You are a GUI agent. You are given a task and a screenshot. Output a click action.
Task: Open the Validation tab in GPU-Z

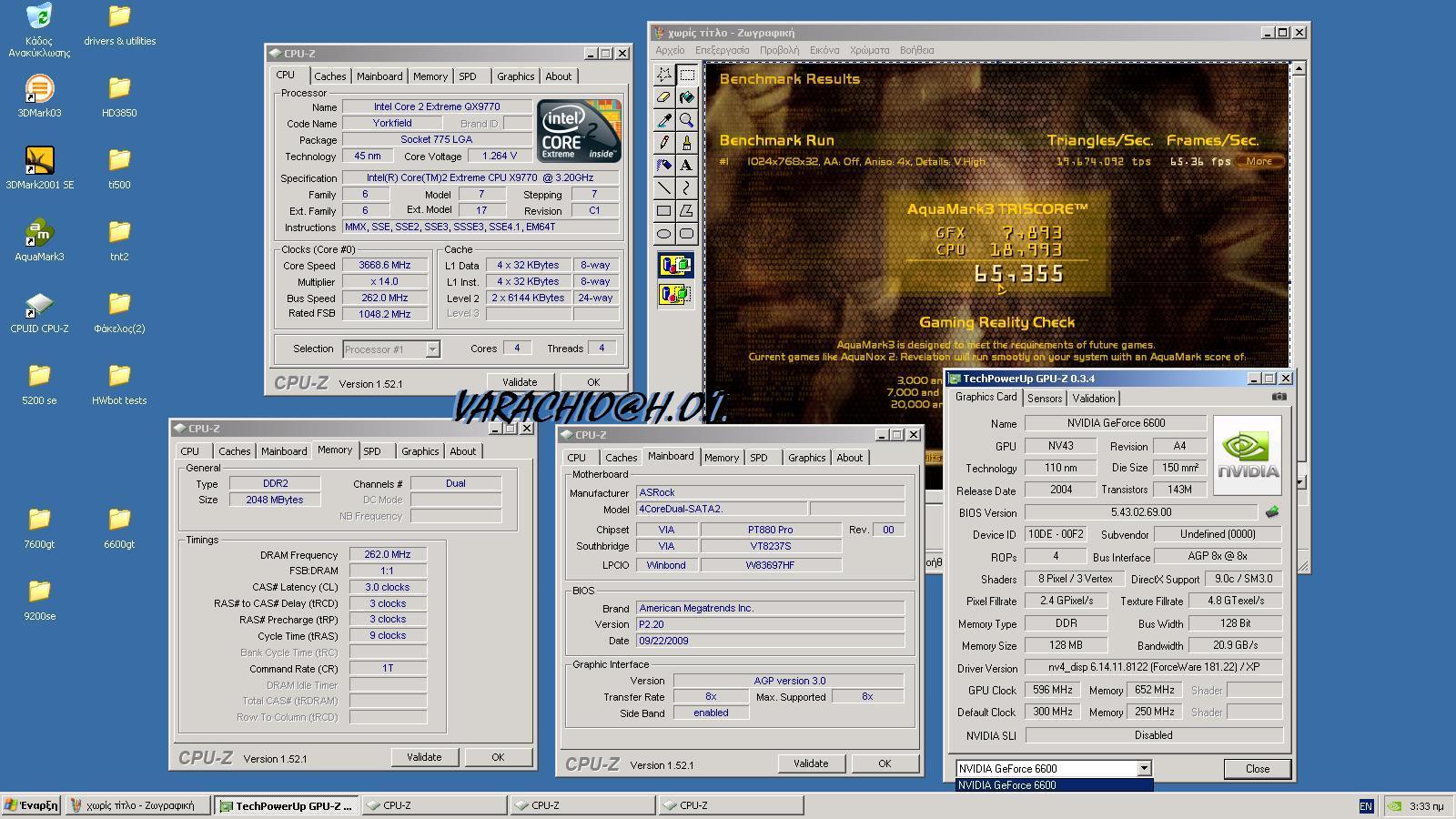pos(1093,399)
